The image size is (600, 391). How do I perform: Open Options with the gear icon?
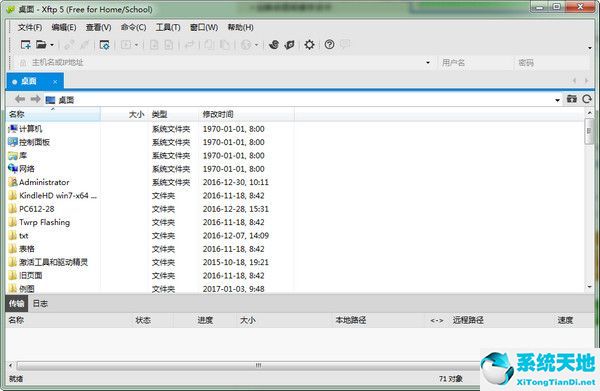pos(309,45)
